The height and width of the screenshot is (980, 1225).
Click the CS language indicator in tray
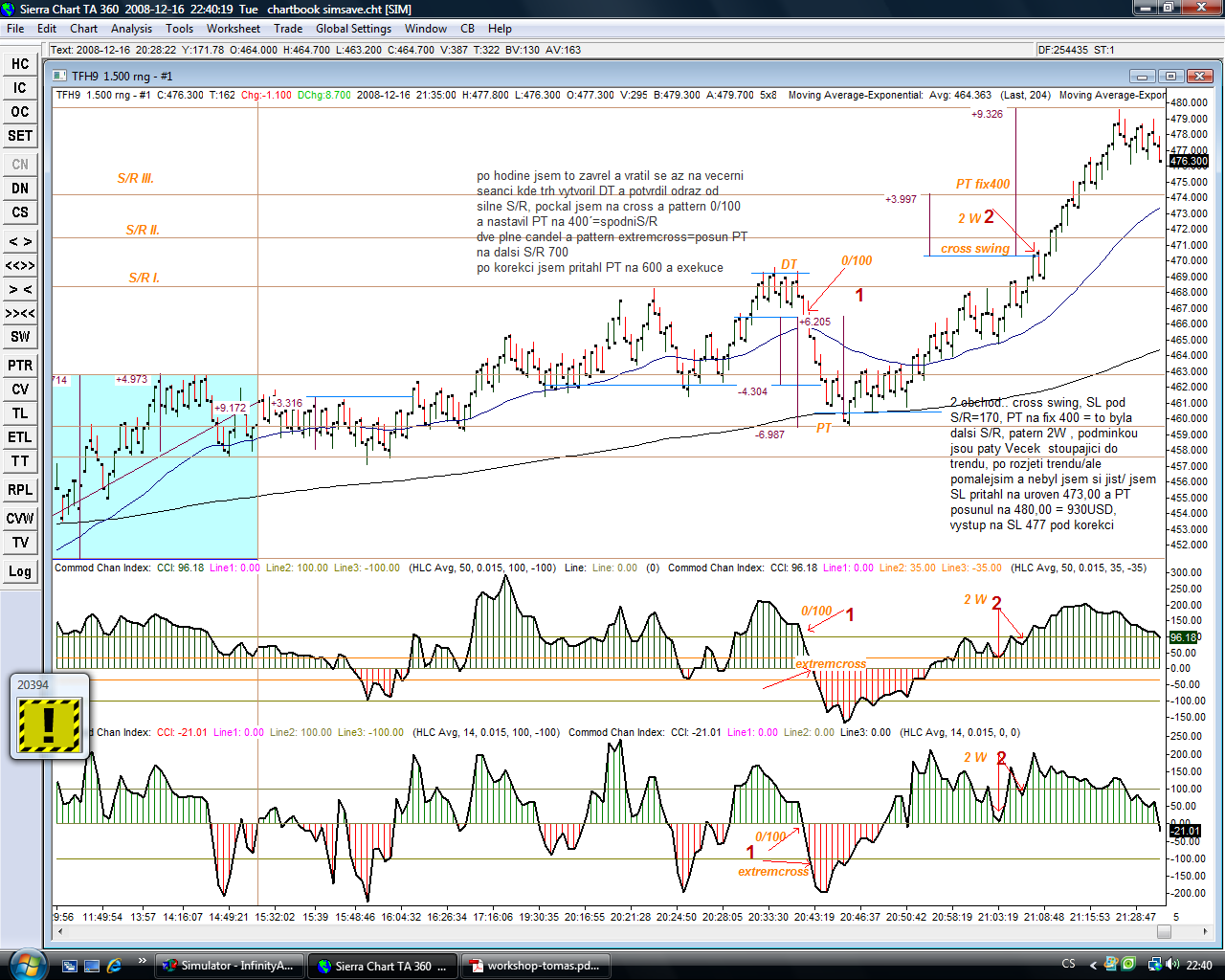click(x=1068, y=965)
